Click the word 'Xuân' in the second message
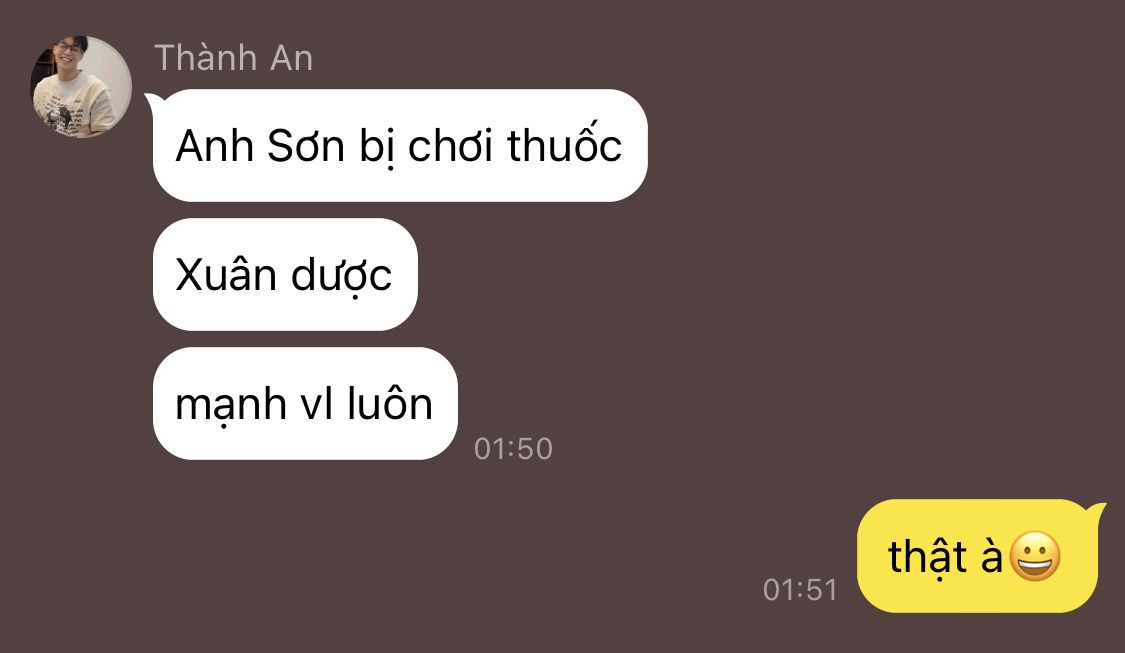This screenshot has width=1125, height=653. click(227, 274)
